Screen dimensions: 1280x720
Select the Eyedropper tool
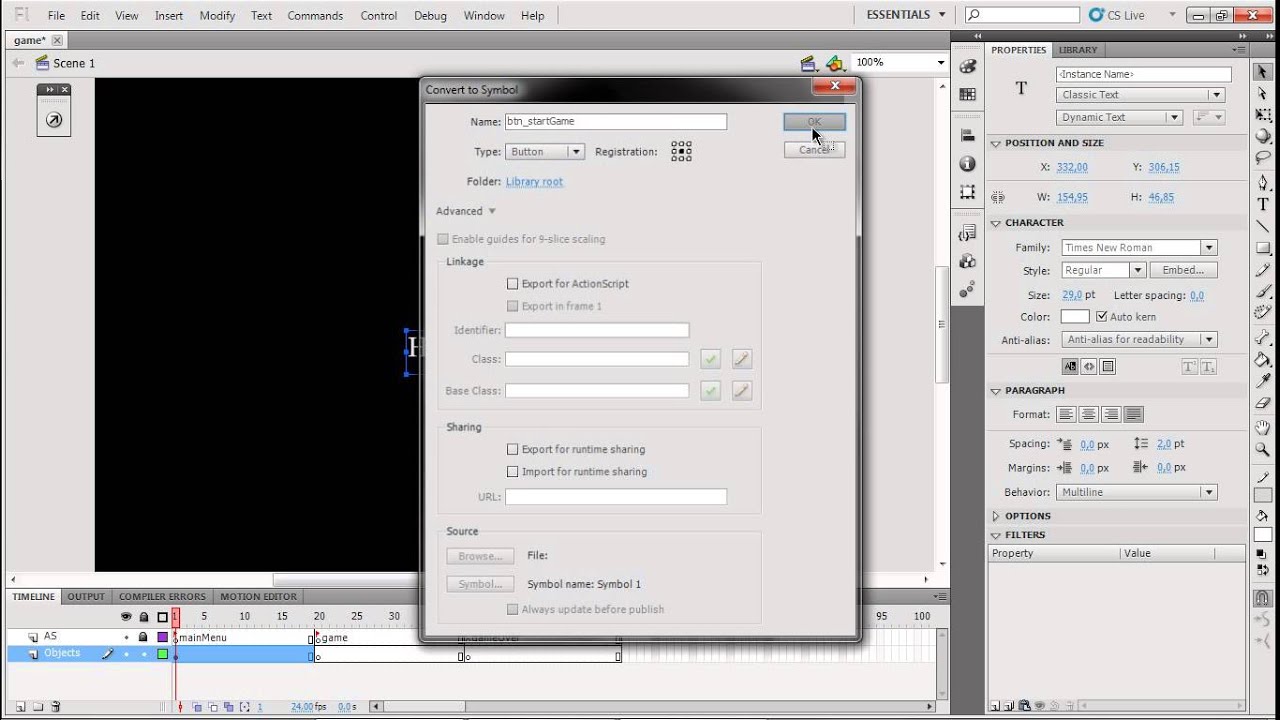pyautogui.click(x=1263, y=382)
